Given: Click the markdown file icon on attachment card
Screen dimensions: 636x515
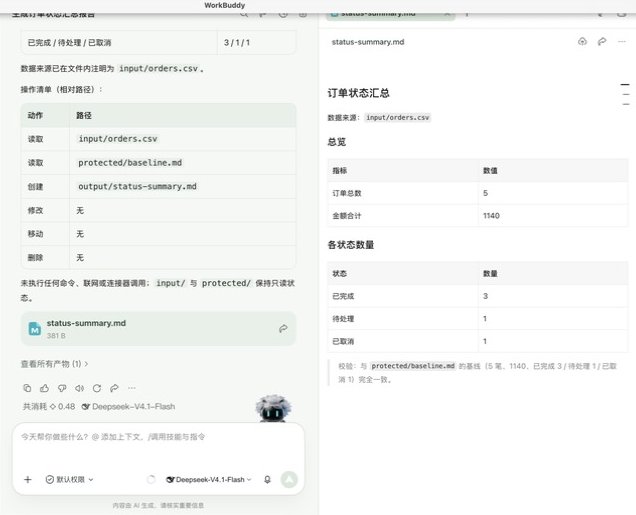Looking at the screenshot, I should 35,329.
